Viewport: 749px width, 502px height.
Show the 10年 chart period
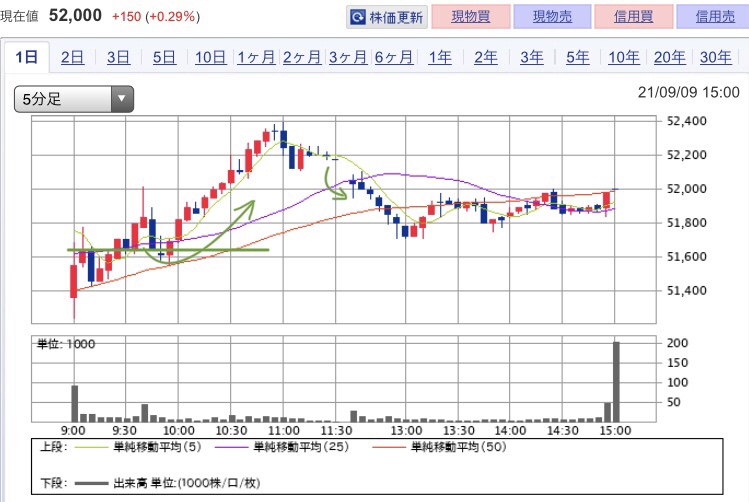click(623, 57)
